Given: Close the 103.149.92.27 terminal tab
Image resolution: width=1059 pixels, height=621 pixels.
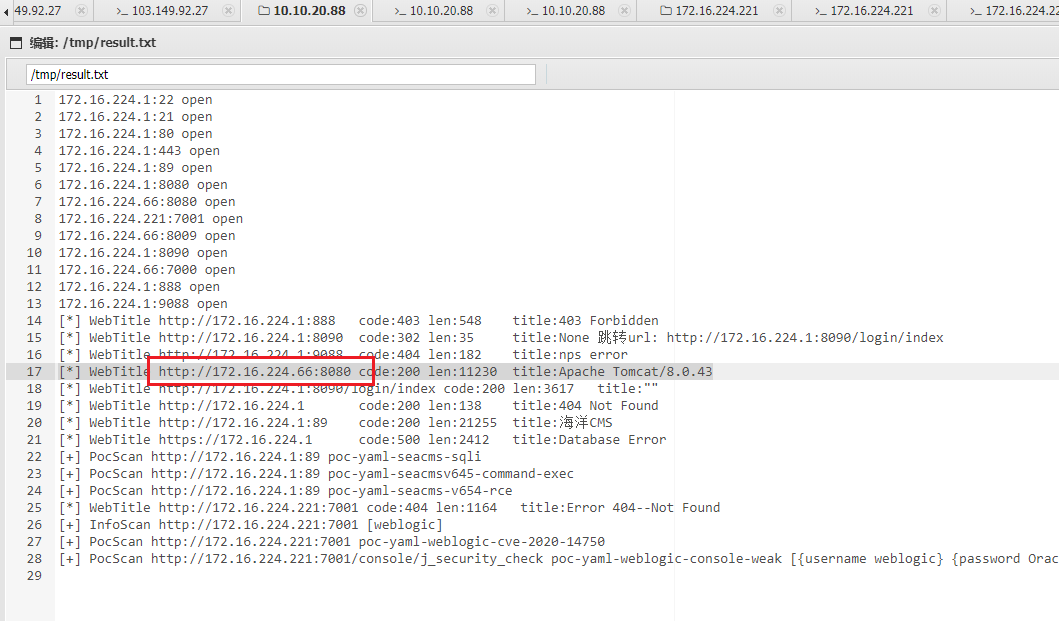Looking at the screenshot, I should pyautogui.click(x=229, y=11).
